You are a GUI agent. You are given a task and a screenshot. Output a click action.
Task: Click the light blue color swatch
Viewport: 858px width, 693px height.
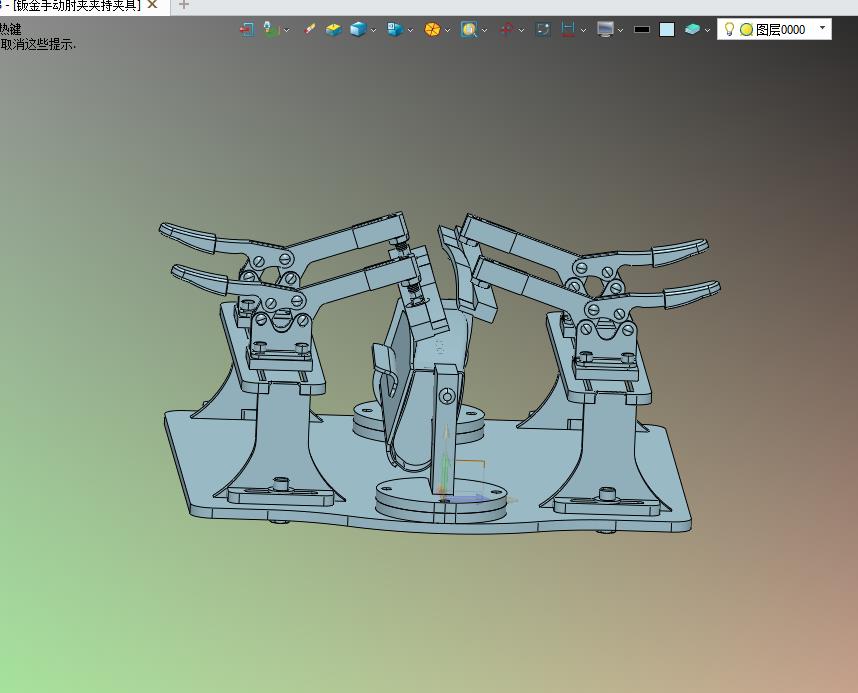(x=667, y=30)
